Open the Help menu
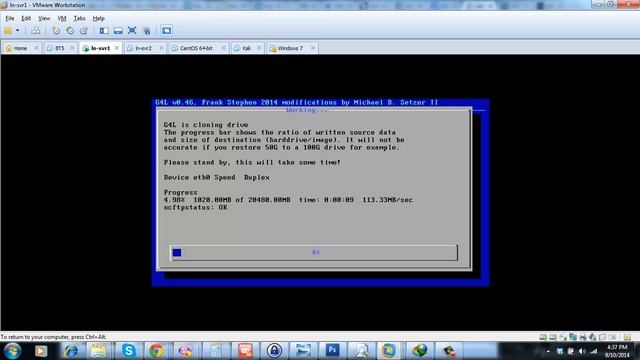The height and width of the screenshot is (360, 640). point(98,18)
